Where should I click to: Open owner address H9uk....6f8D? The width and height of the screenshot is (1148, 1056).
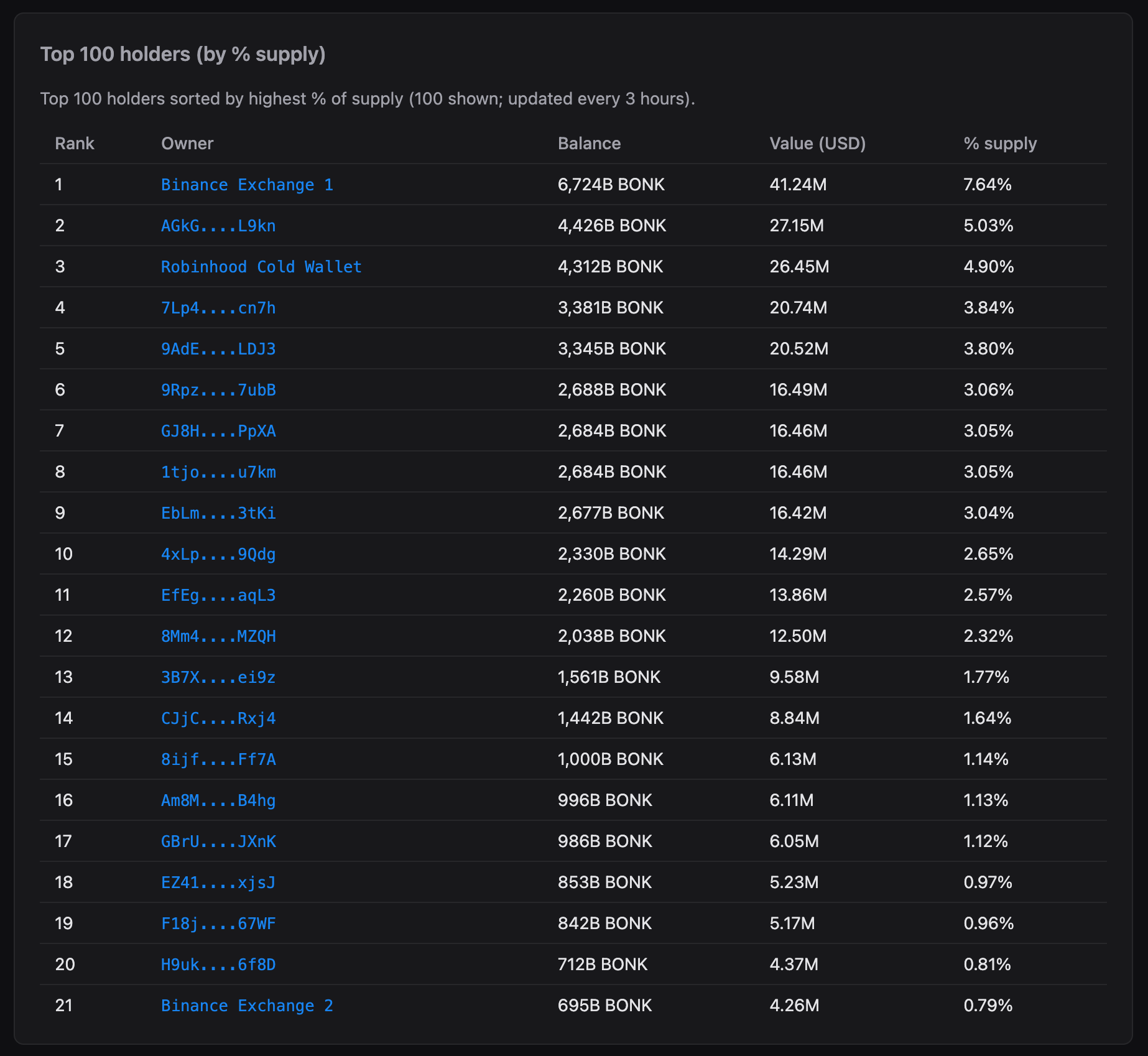(218, 965)
